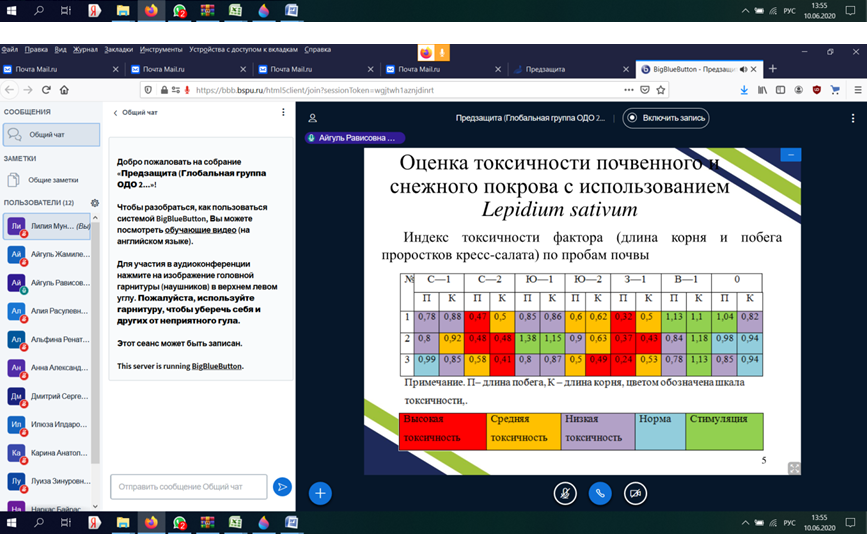Open Excel from the bottom taskbar
This screenshot has width=867, height=535.
pos(236,522)
